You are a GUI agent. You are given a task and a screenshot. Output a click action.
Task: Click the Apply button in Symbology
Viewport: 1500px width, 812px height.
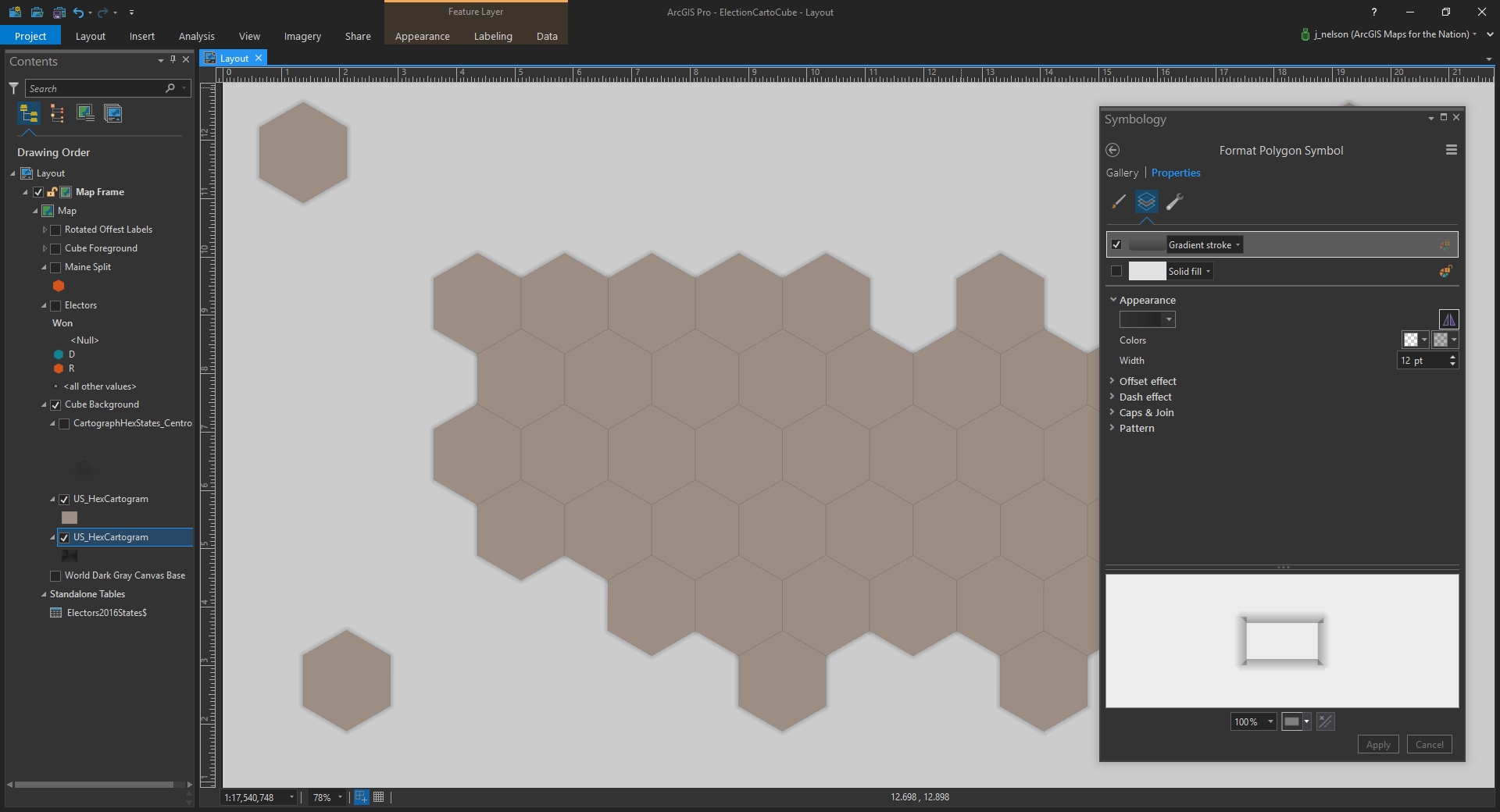1378,745
